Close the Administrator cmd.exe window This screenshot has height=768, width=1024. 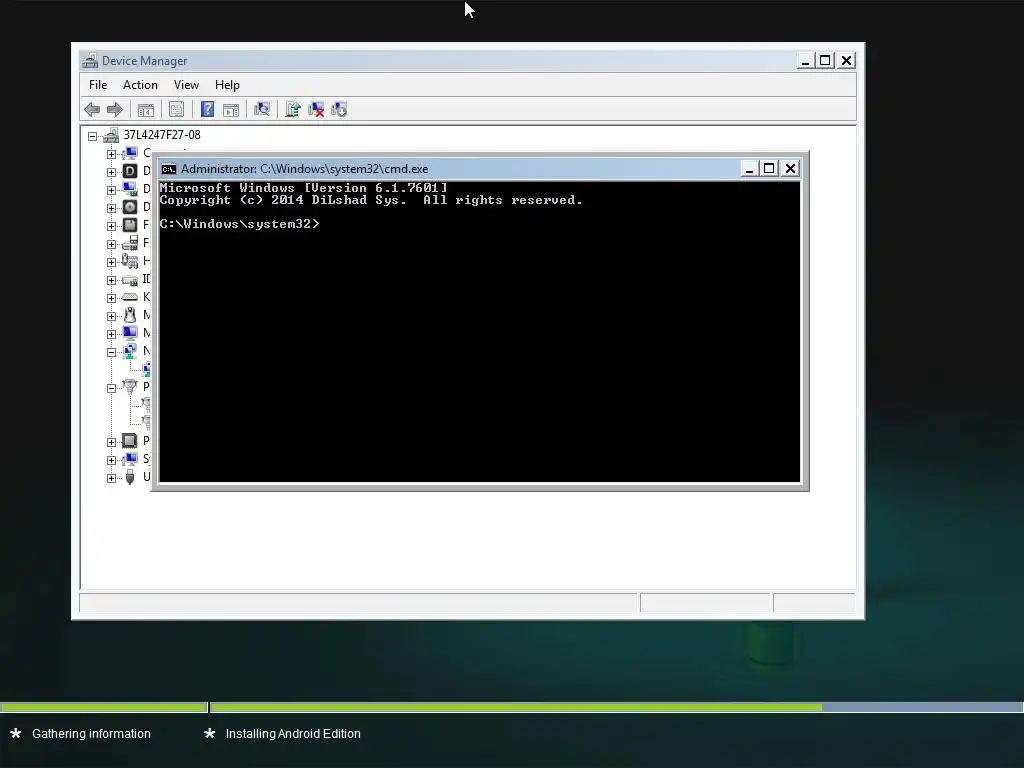tap(790, 169)
